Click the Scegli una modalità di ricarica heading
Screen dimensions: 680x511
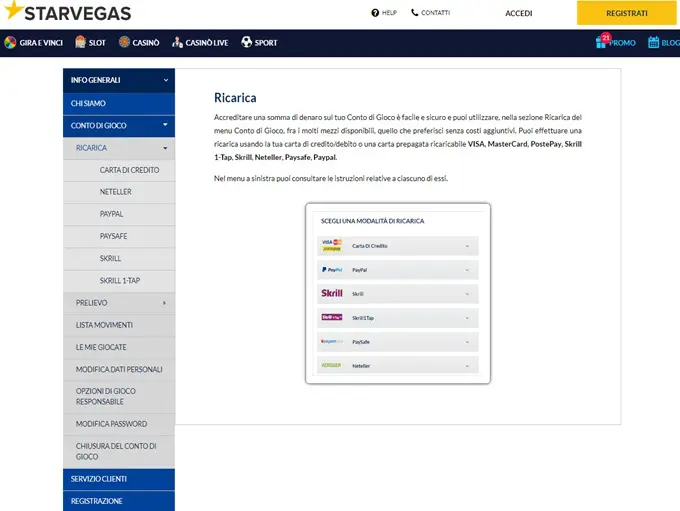373,221
